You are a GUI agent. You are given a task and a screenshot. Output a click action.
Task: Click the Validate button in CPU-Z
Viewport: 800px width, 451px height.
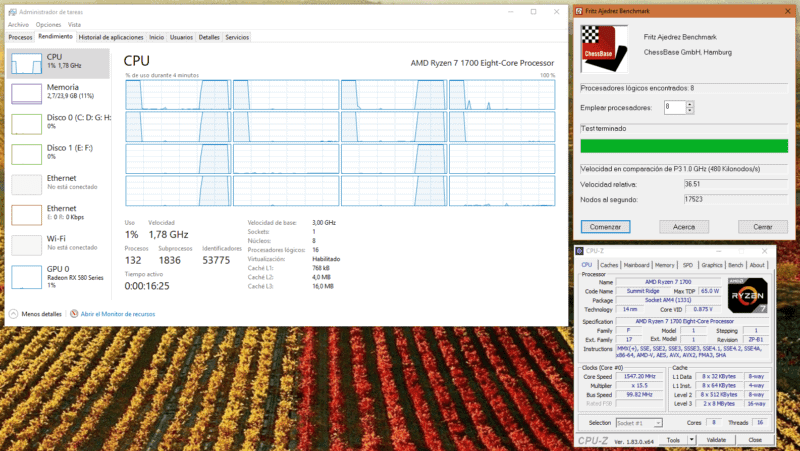click(716, 440)
